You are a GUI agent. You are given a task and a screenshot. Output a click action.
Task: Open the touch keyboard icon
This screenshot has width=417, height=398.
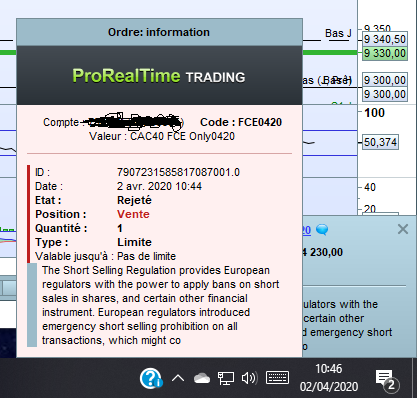[x=277, y=378]
